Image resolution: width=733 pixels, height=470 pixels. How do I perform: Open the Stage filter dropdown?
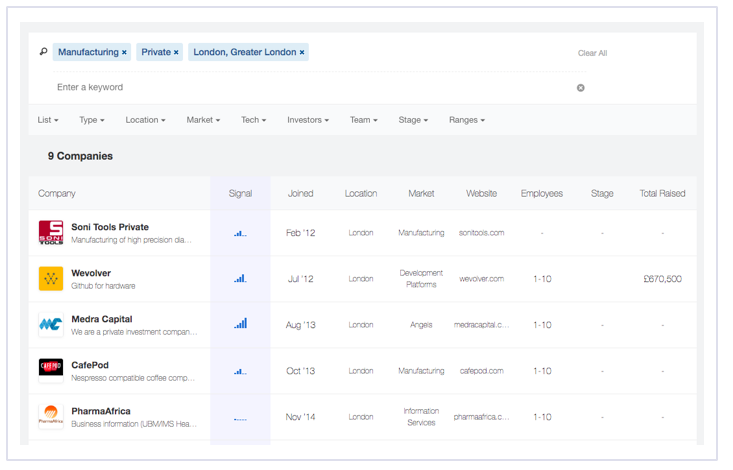413,120
